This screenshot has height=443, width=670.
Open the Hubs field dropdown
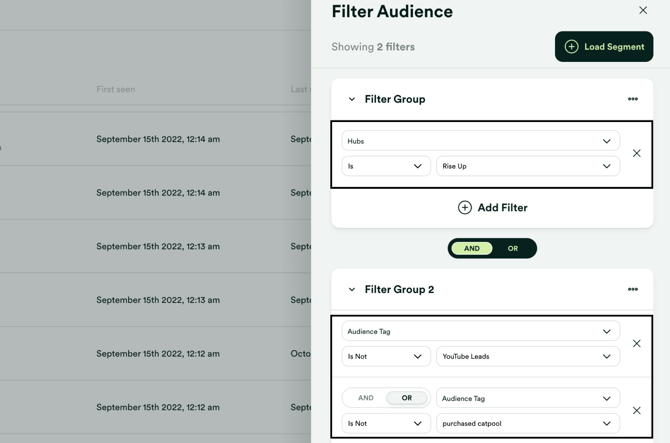click(480, 141)
